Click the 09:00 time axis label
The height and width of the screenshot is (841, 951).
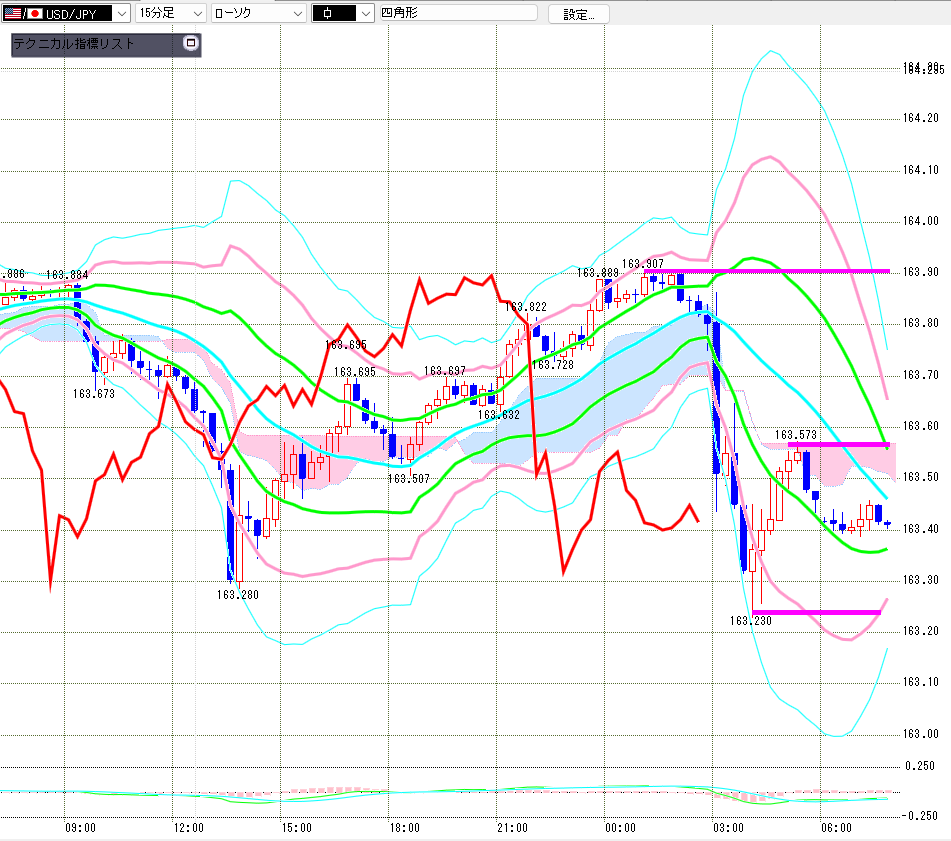80,828
